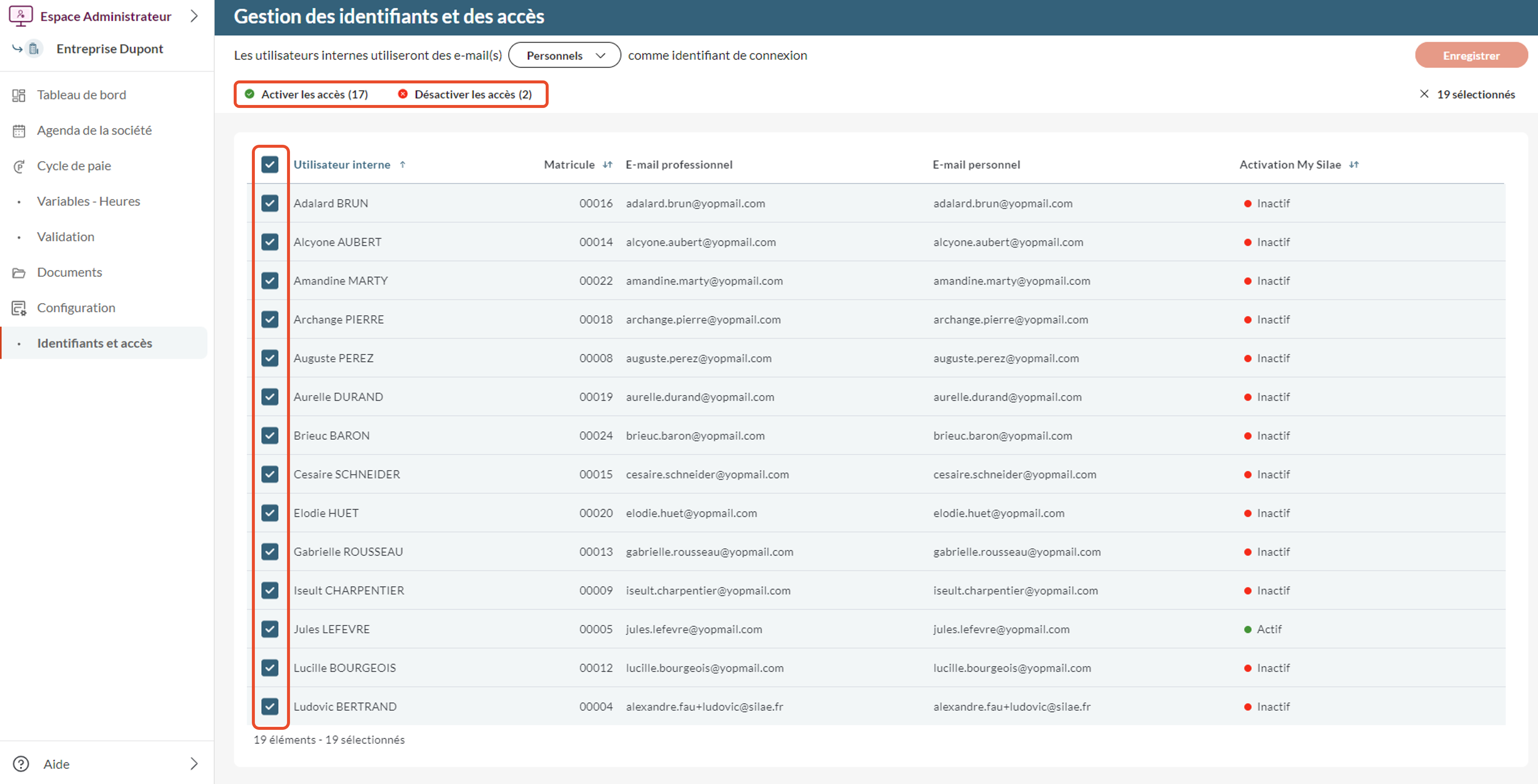
Task: Navigate to Documents in sidebar
Action: click(x=69, y=272)
